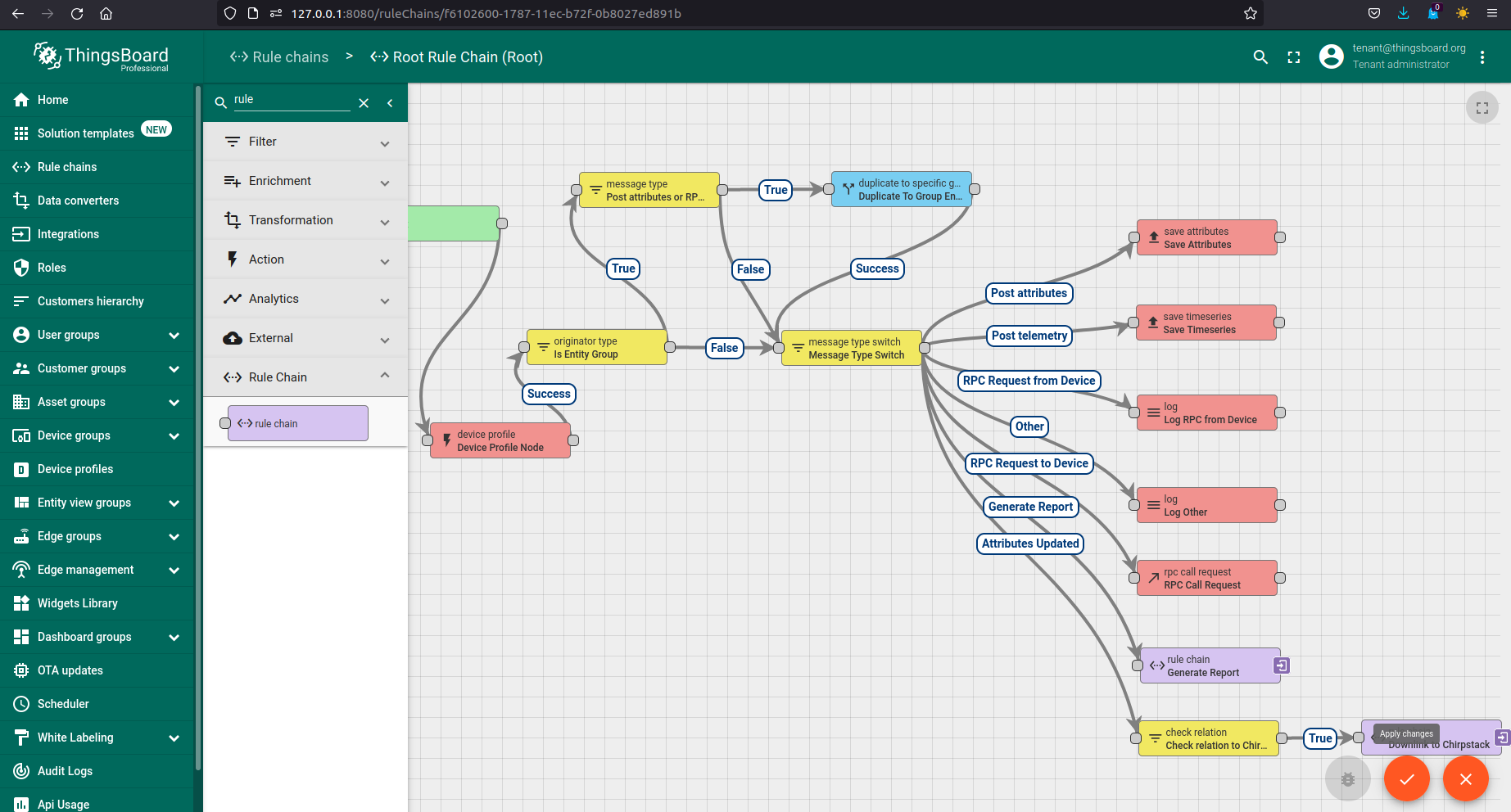
Task: Open the Generate Report rule chain link icon
Action: coord(1282,665)
